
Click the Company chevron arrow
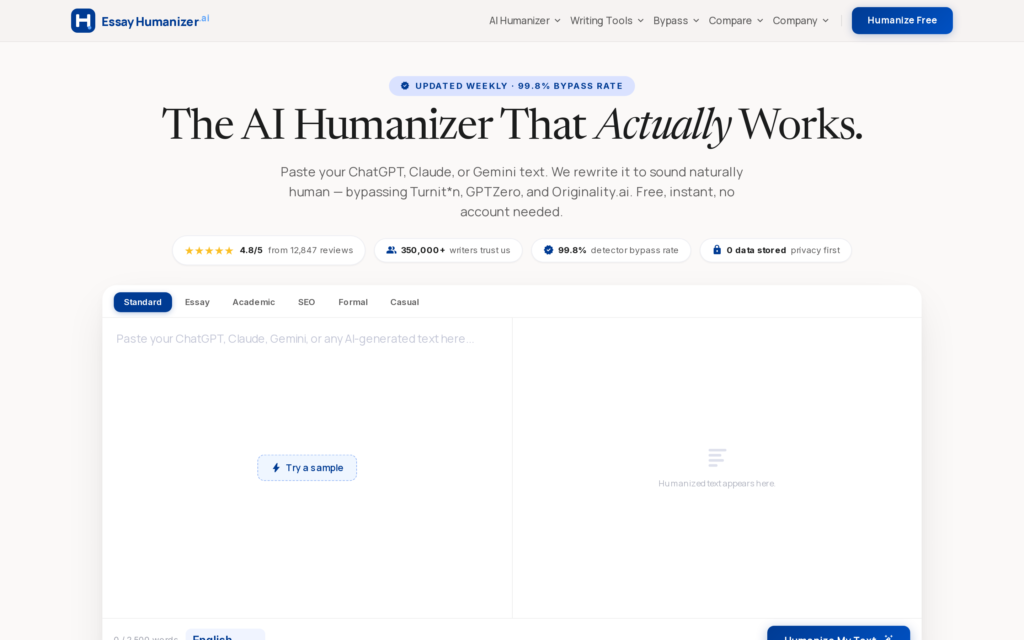pyautogui.click(x=825, y=21)
